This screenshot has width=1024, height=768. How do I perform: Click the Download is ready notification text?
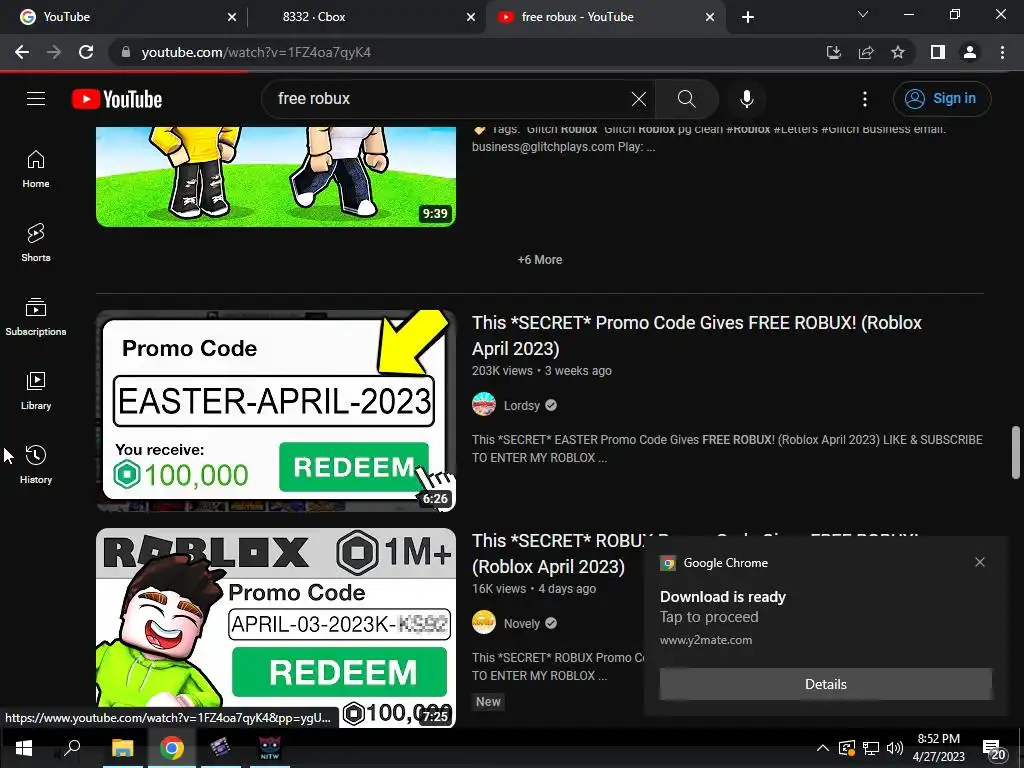pyautogui.click(x=722, y=597)
